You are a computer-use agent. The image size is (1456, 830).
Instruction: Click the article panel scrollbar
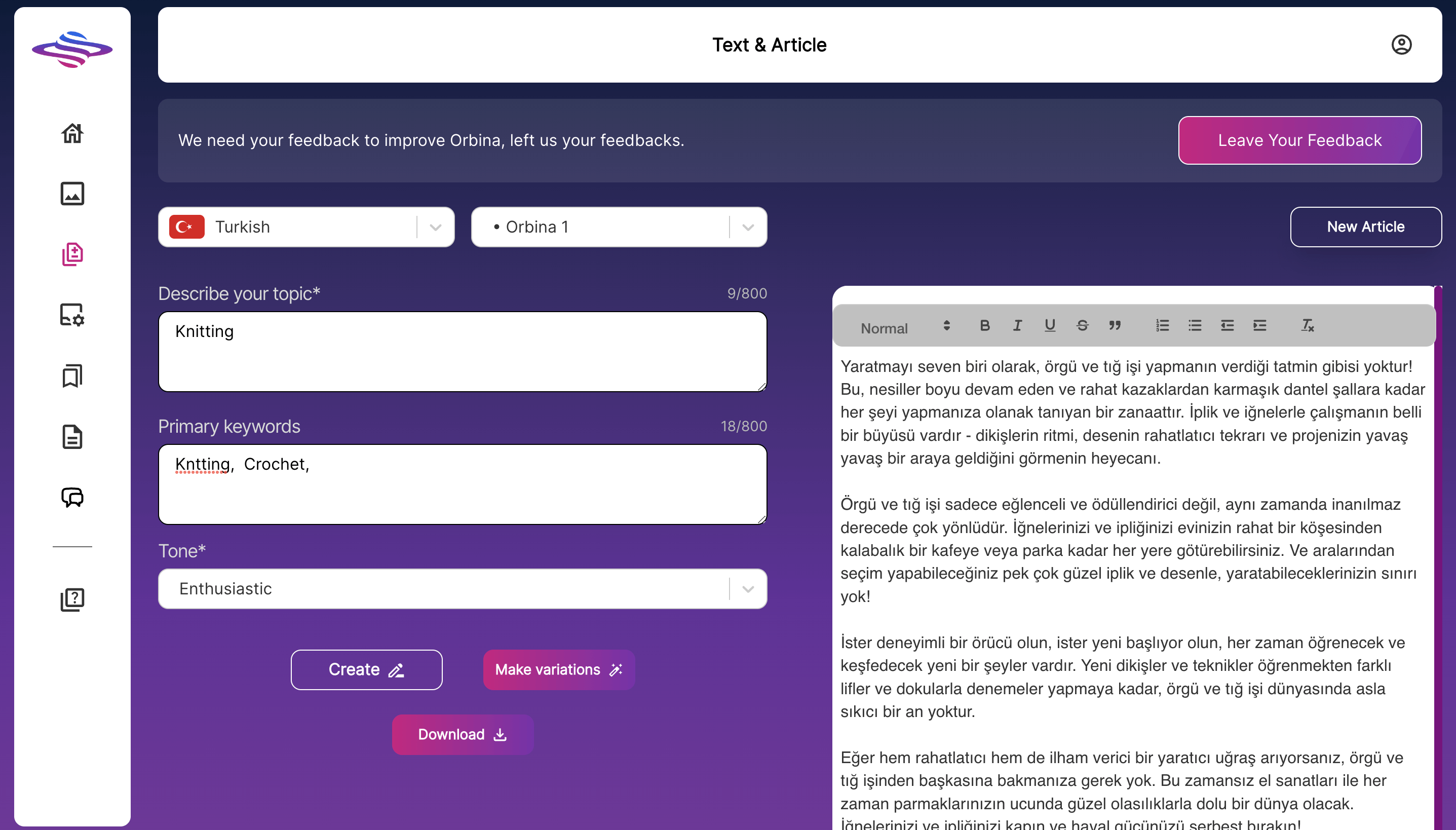tap(1438, 558)
